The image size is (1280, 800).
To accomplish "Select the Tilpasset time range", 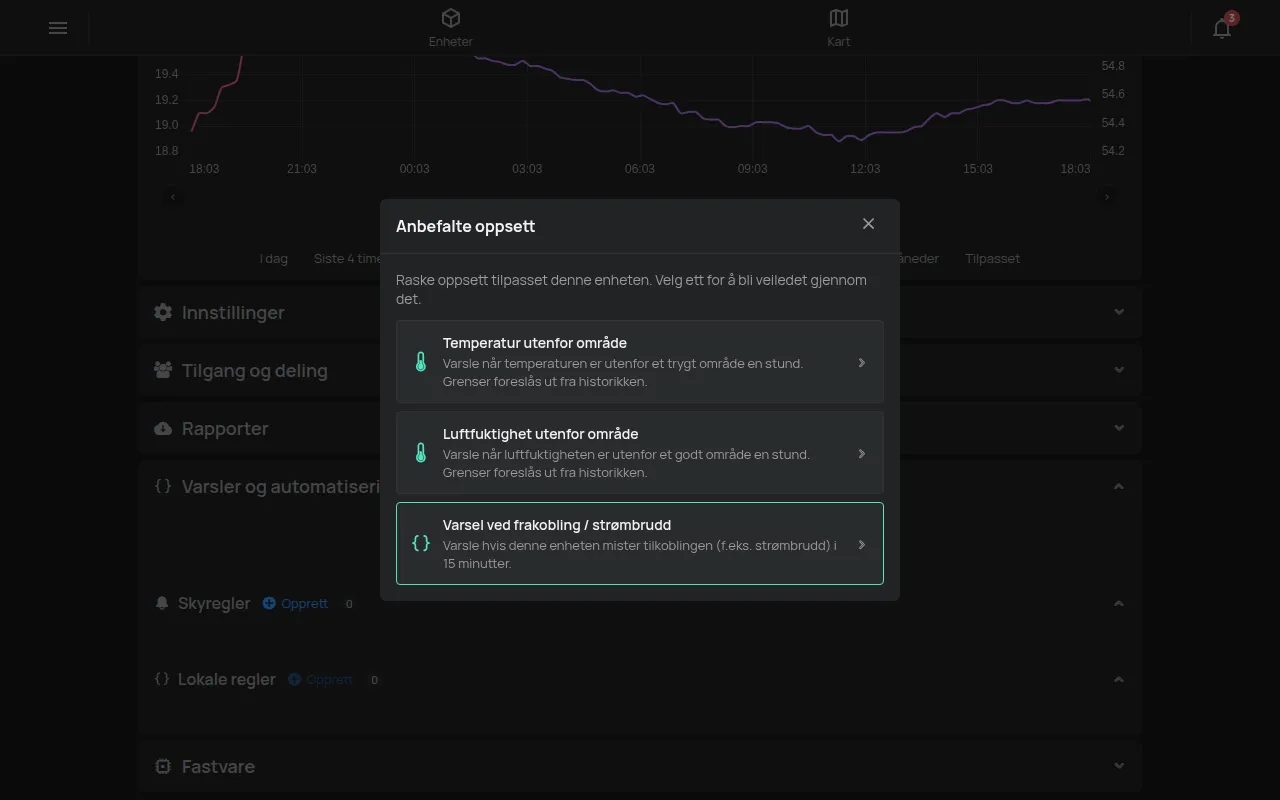I will click(992, 258).
